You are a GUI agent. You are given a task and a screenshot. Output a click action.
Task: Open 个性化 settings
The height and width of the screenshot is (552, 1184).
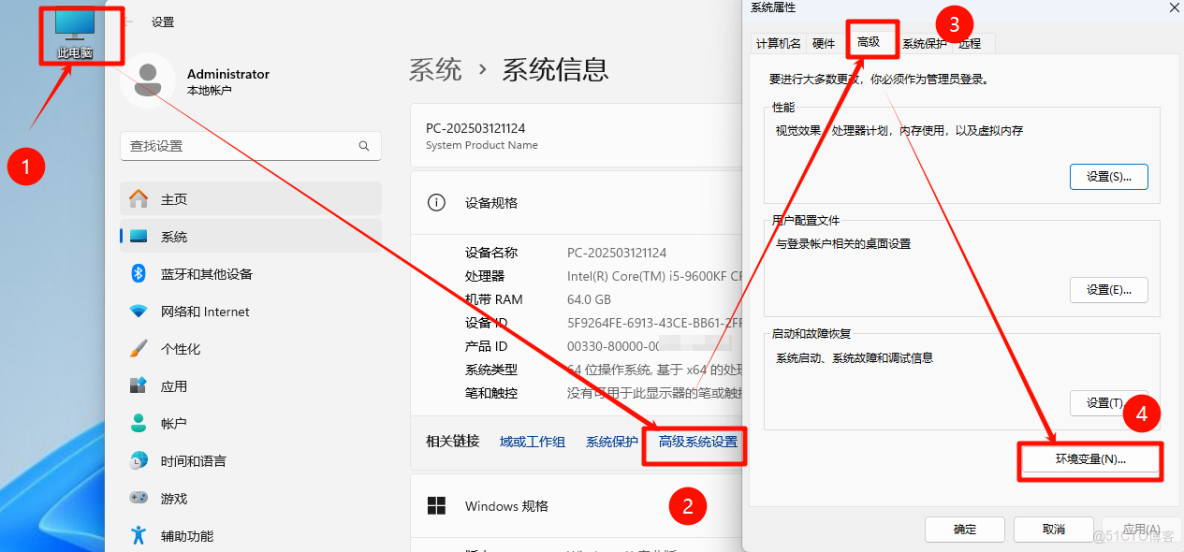(251, 349)
